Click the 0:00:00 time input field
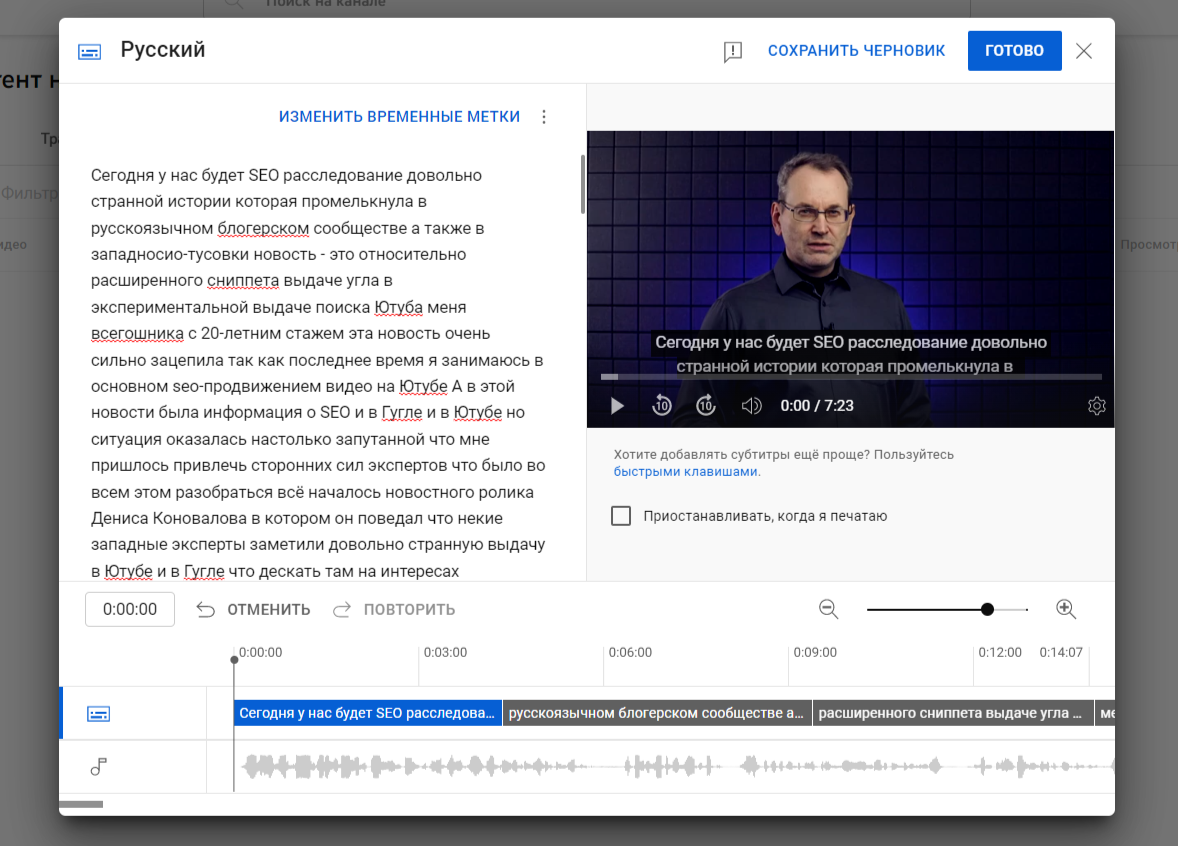This screenshot has width=1178, height=846. click(x=129, y=608)
